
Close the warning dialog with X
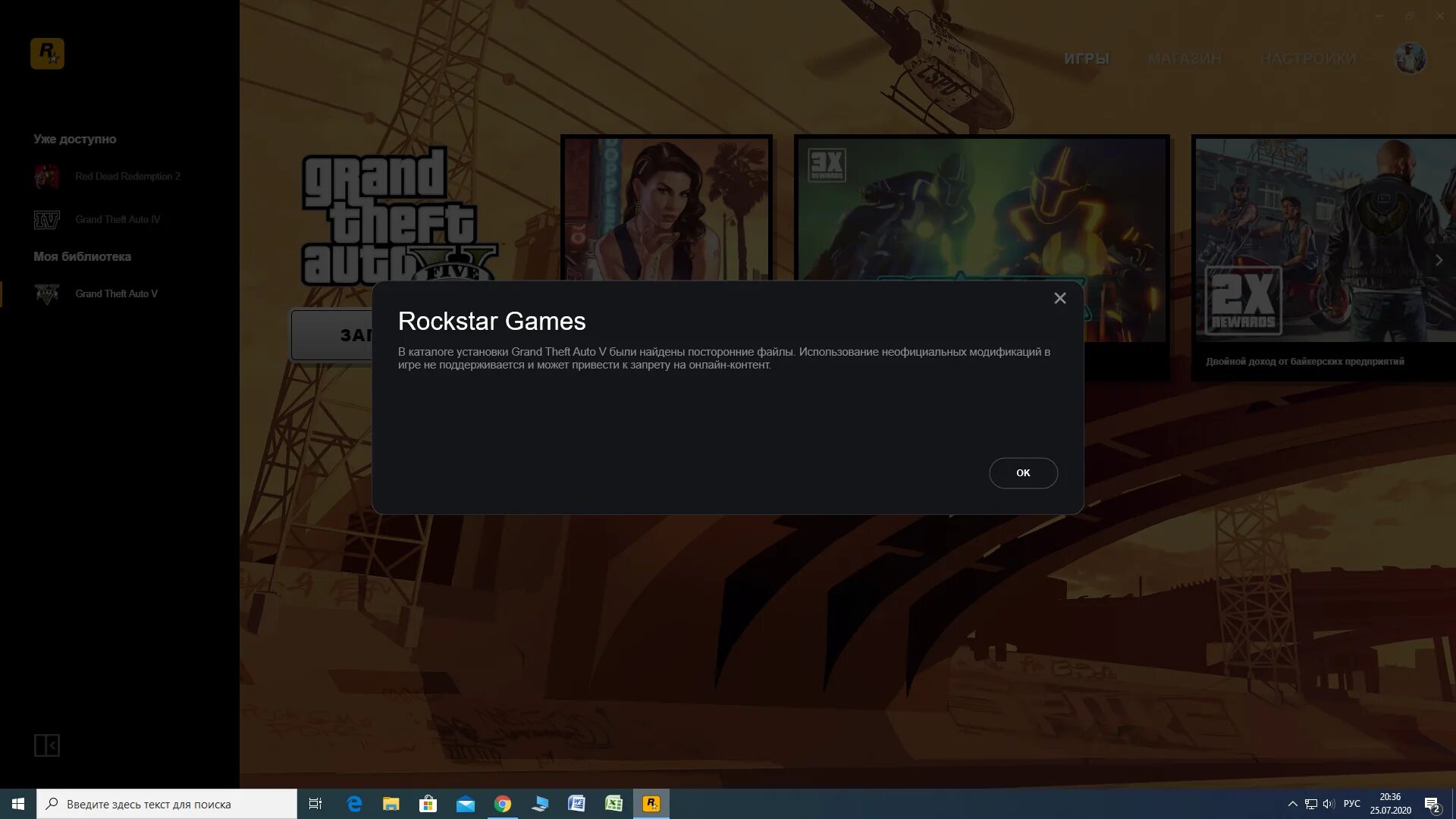tap(1059, 298)
